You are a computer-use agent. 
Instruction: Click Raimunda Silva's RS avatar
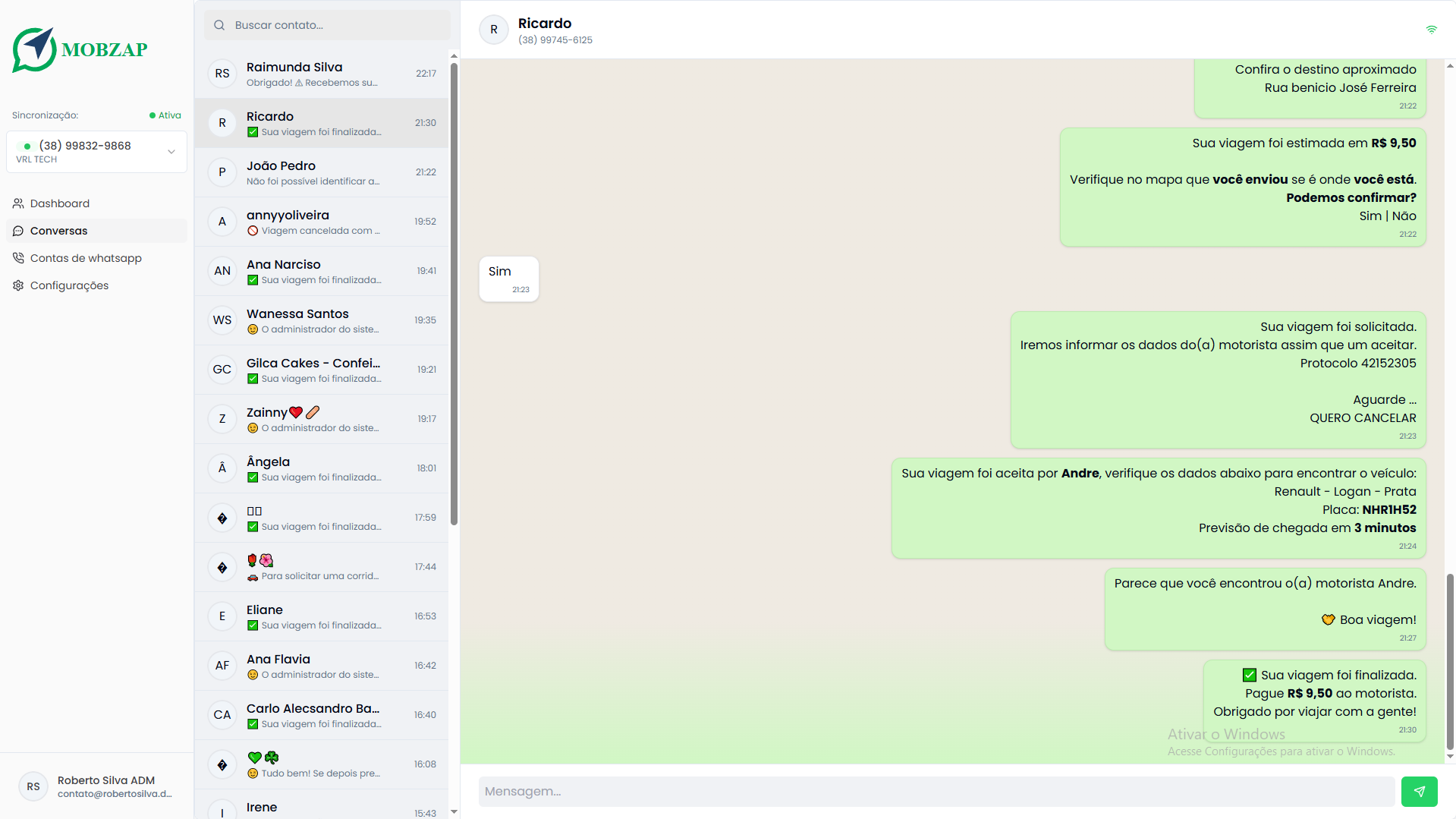[222, 74]
